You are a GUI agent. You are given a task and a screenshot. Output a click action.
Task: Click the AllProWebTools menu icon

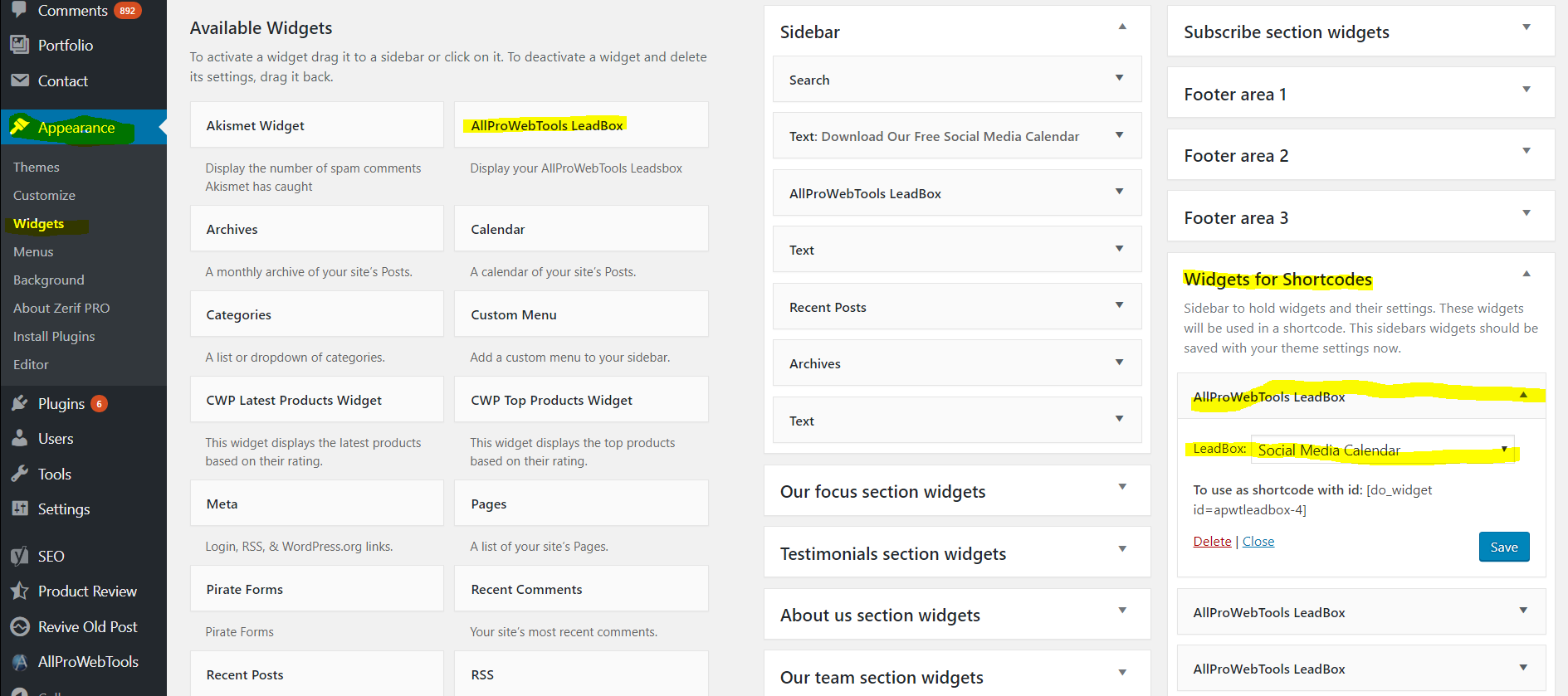tap(20, 661)
